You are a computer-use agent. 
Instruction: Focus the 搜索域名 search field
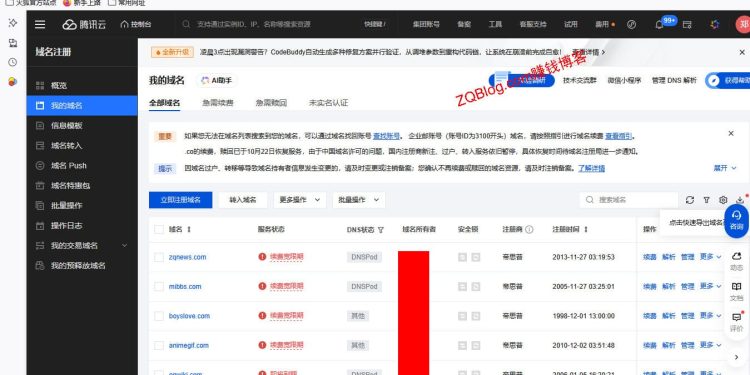click(629, 200)
